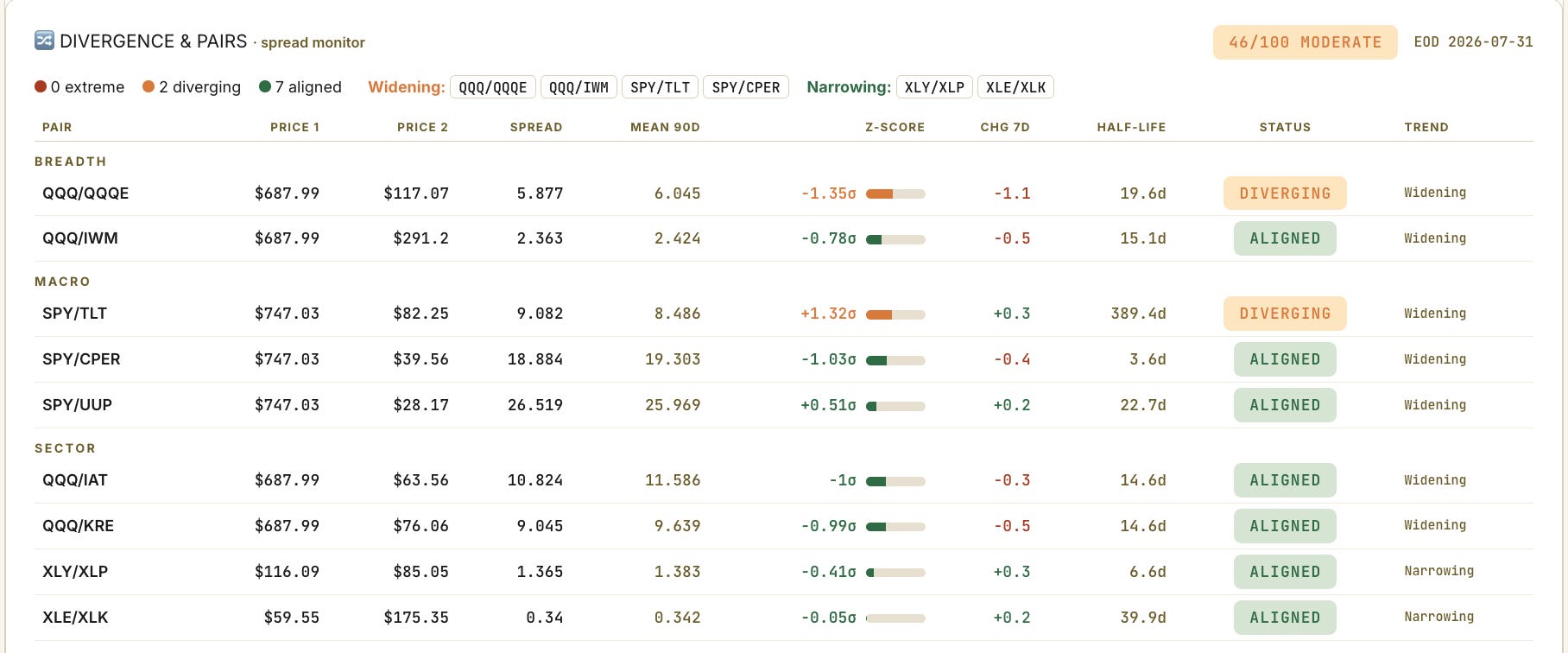Viewport: 1568px width, 653px height.
Task: Select the QQQ/IWM chip in the Widening list
Action: pyautogui.click(x=579, y=87)
